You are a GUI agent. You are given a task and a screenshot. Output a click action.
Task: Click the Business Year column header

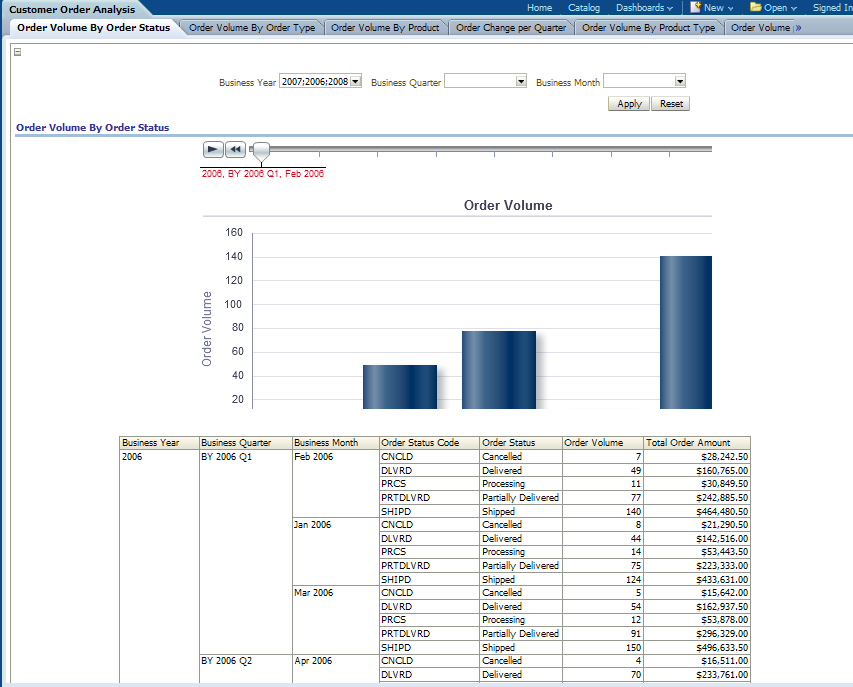[x=159, y=443]
